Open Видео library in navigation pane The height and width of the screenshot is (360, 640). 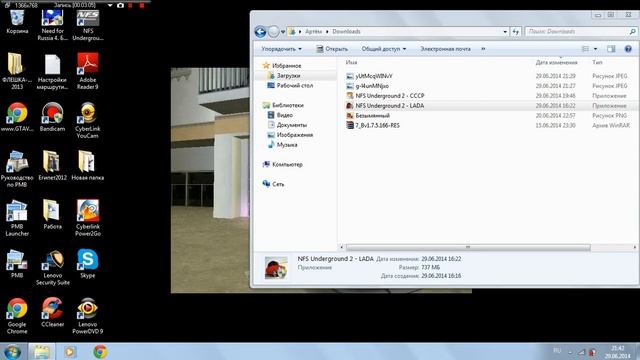(x=280, y=115)
